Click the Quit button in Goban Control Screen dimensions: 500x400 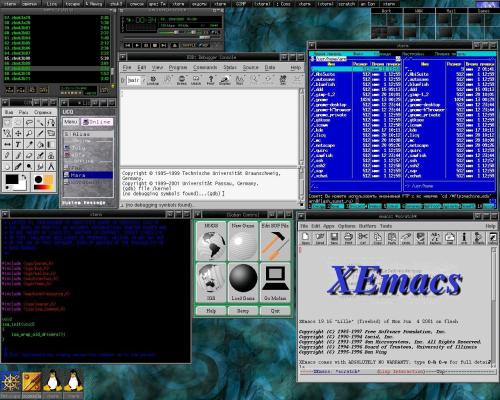coord(275,311)
